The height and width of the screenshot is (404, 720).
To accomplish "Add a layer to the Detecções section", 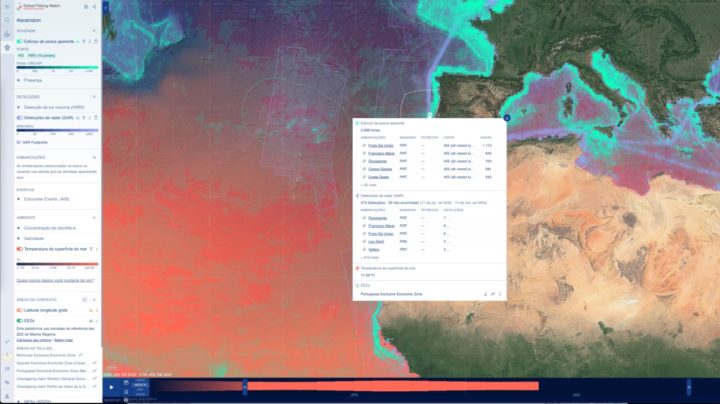I will point(94,97).
